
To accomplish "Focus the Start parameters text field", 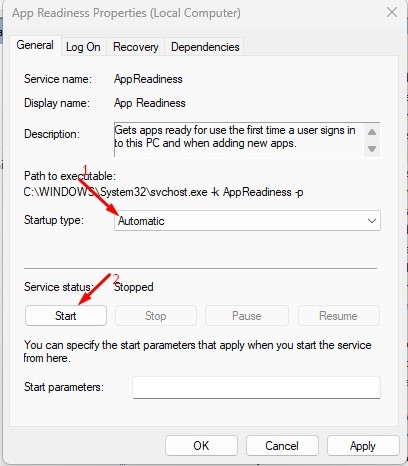I will tap(256, 387).
